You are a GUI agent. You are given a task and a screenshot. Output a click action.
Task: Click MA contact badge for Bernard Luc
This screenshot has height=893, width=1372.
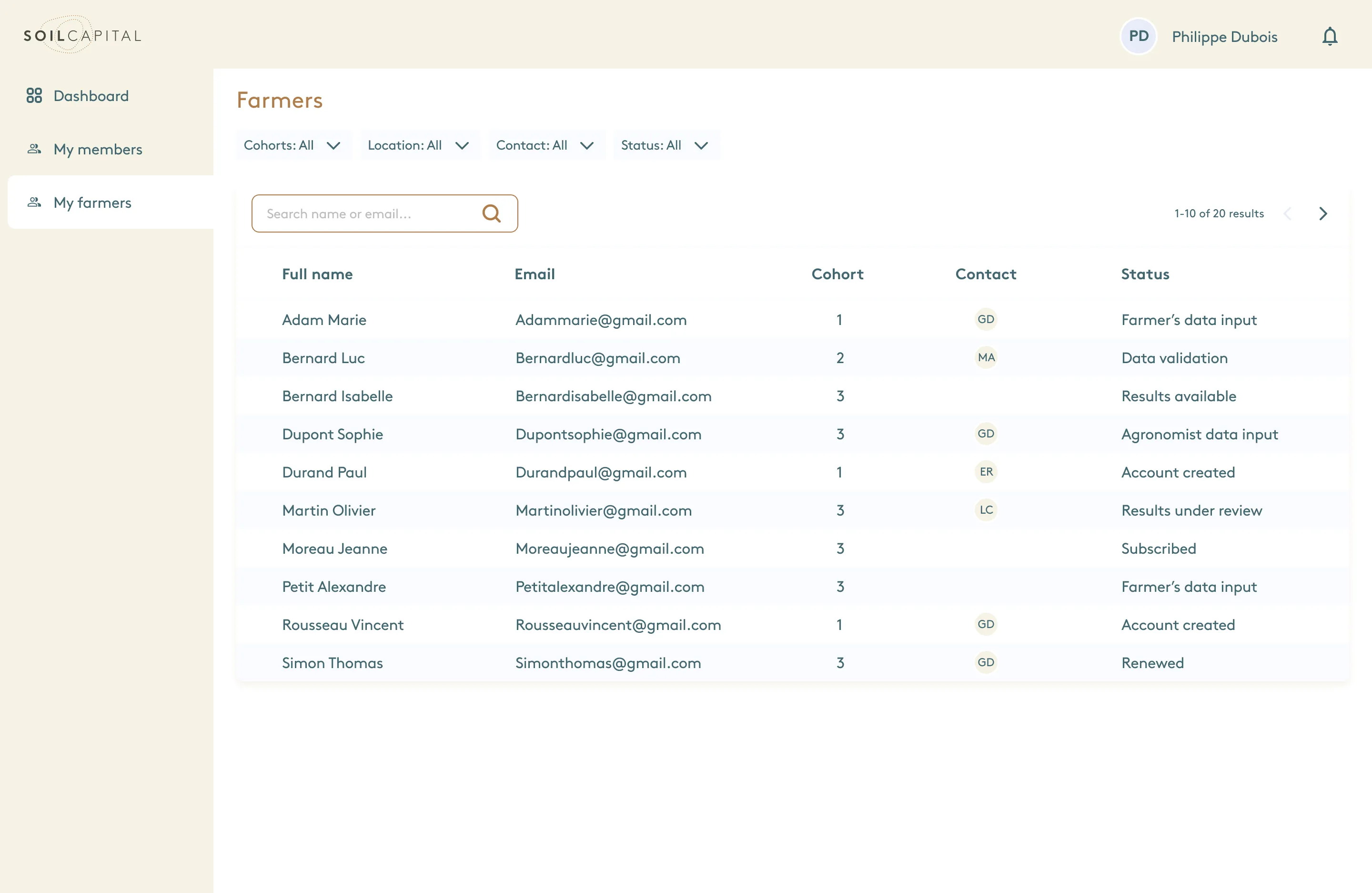coord(986,357)
